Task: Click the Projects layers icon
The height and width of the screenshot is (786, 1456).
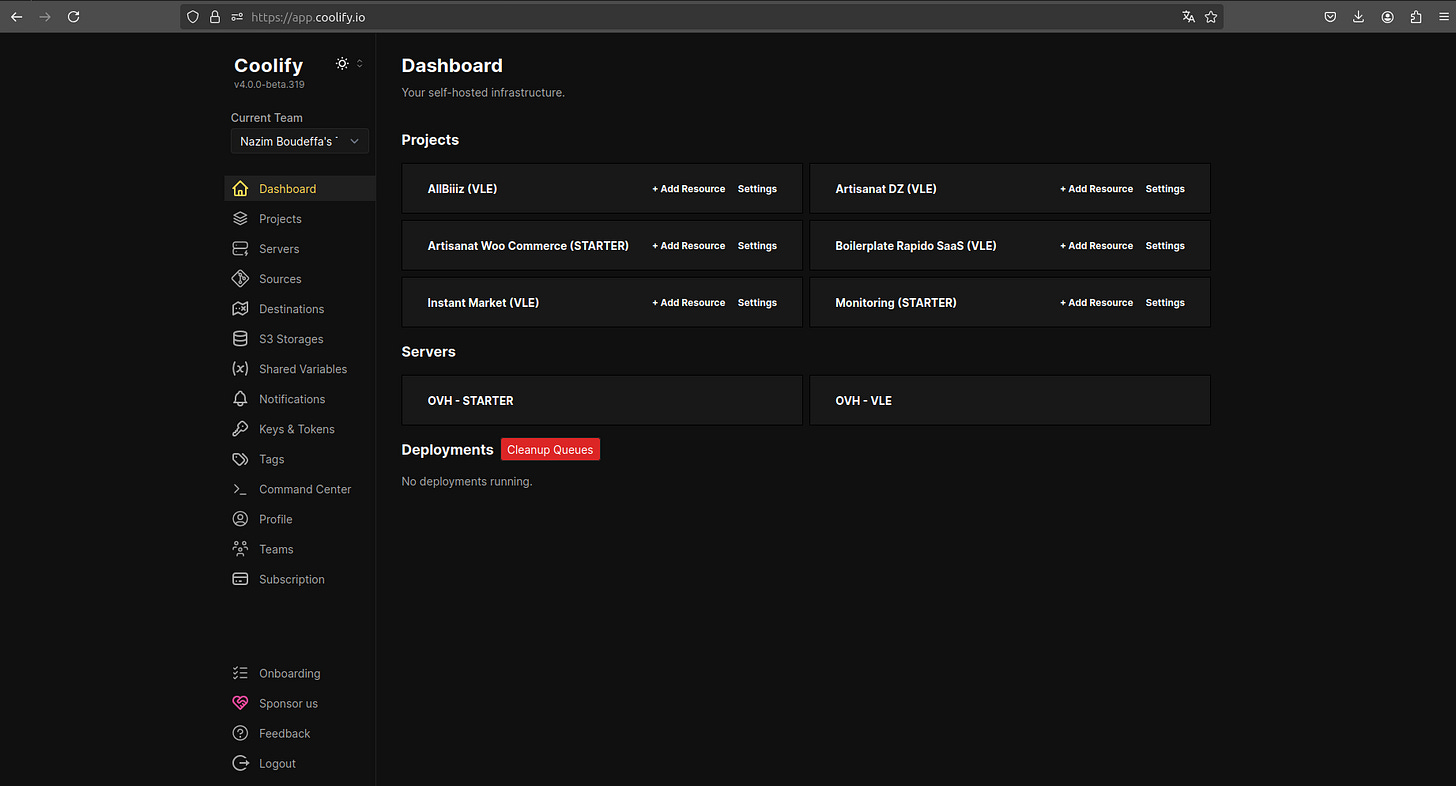Action: click(x=240, y=218)
